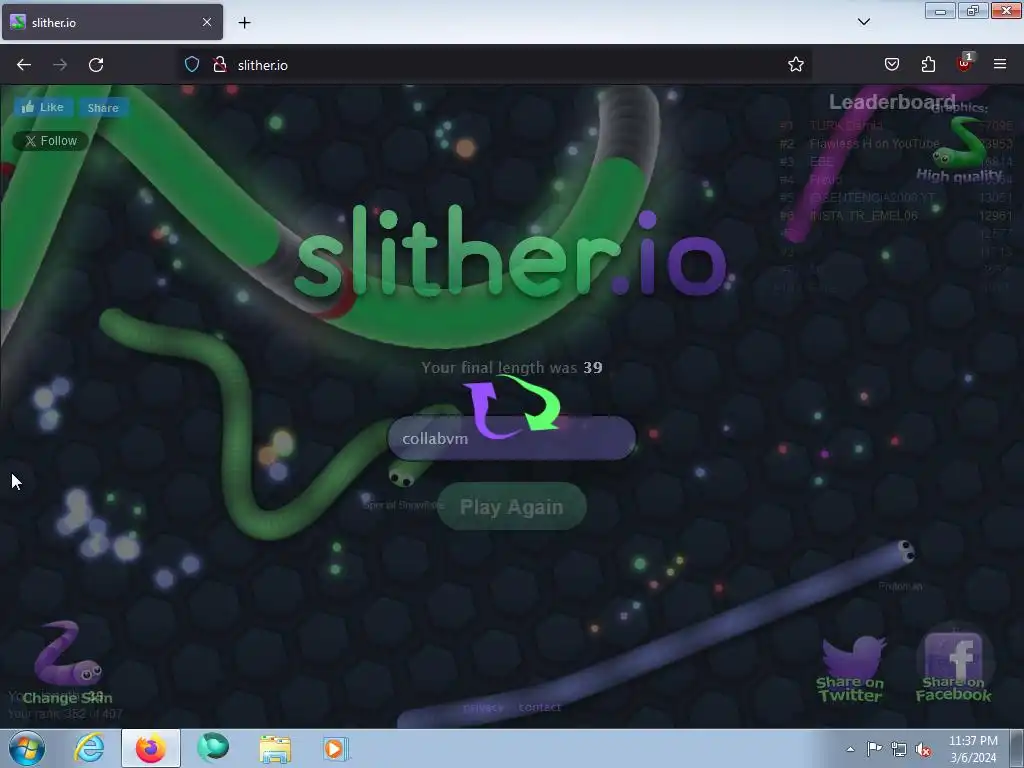Click the Firefox taskbar icon
This screenshot has width=1024, height=768.
tap(151, 748)
